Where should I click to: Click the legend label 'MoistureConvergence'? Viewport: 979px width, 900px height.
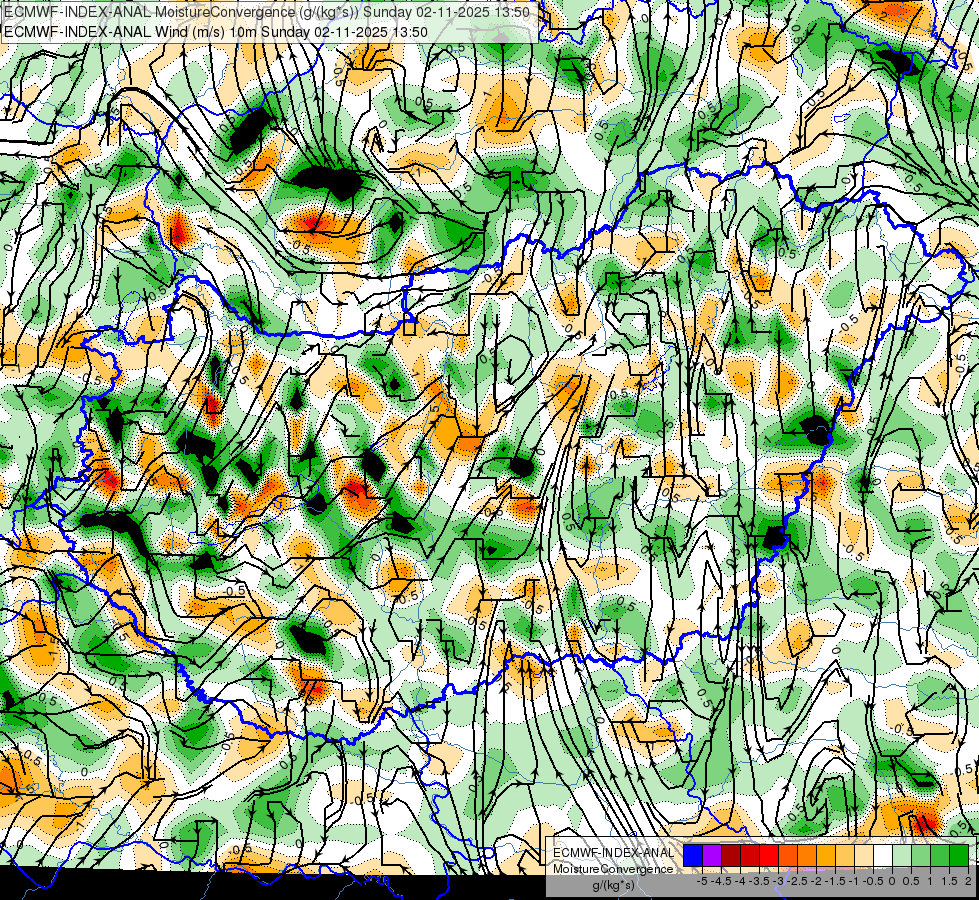tap(613, 869)
